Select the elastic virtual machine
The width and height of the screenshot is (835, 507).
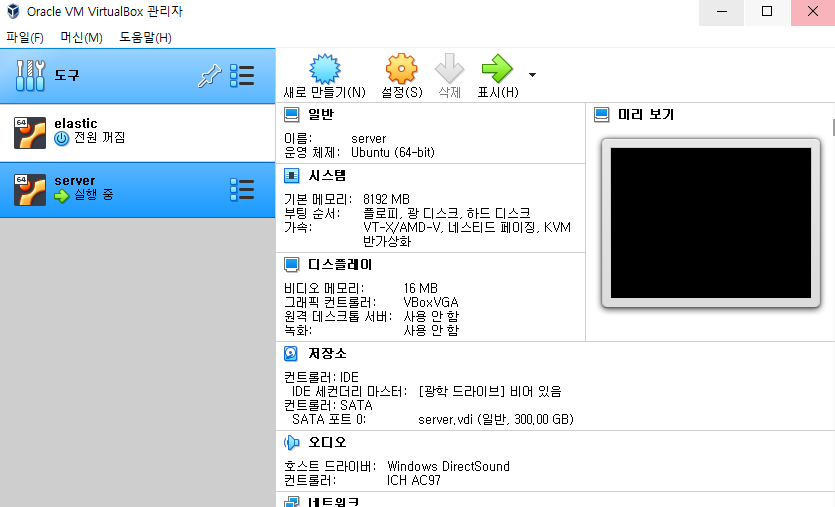[137, 133]
